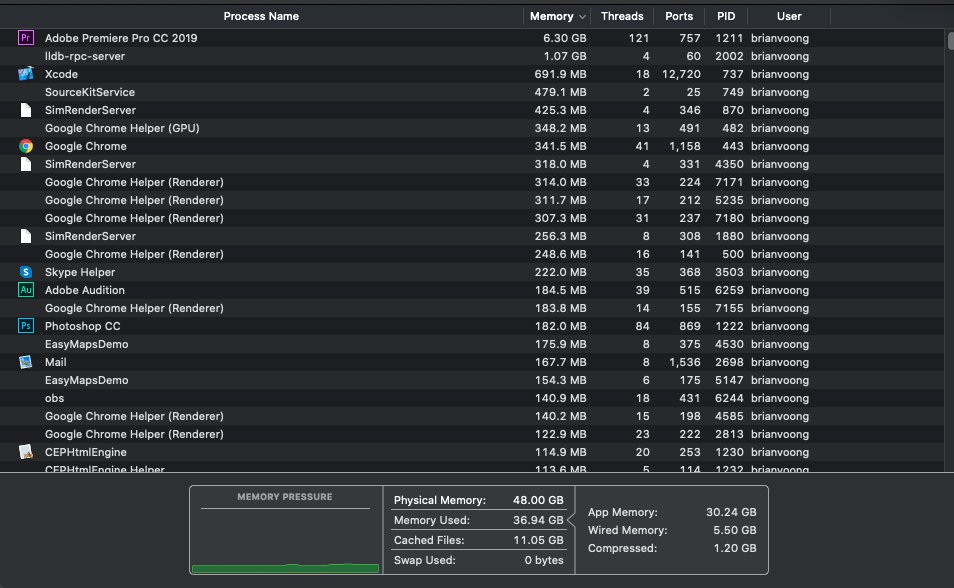The width and height of the screenshot is (954, 588).
Task: Select the lldb-rpc-server process row
Action: [x=472, y=56]
